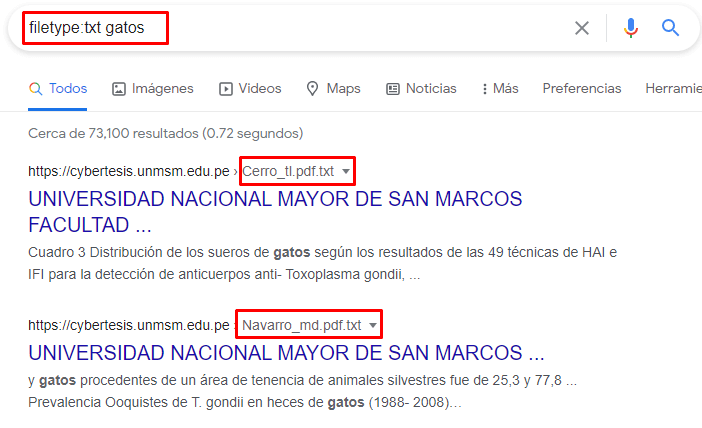Clear the search box with the X icon
Image resolution: width=702 pixels, height=428 pixels.
(582, 28)
